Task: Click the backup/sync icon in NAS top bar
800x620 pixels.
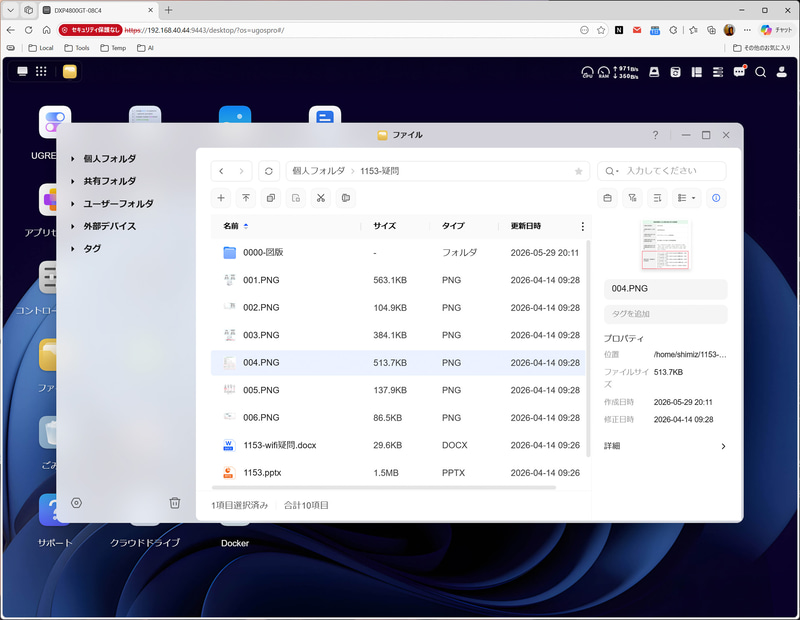Action: pos(675,72)
